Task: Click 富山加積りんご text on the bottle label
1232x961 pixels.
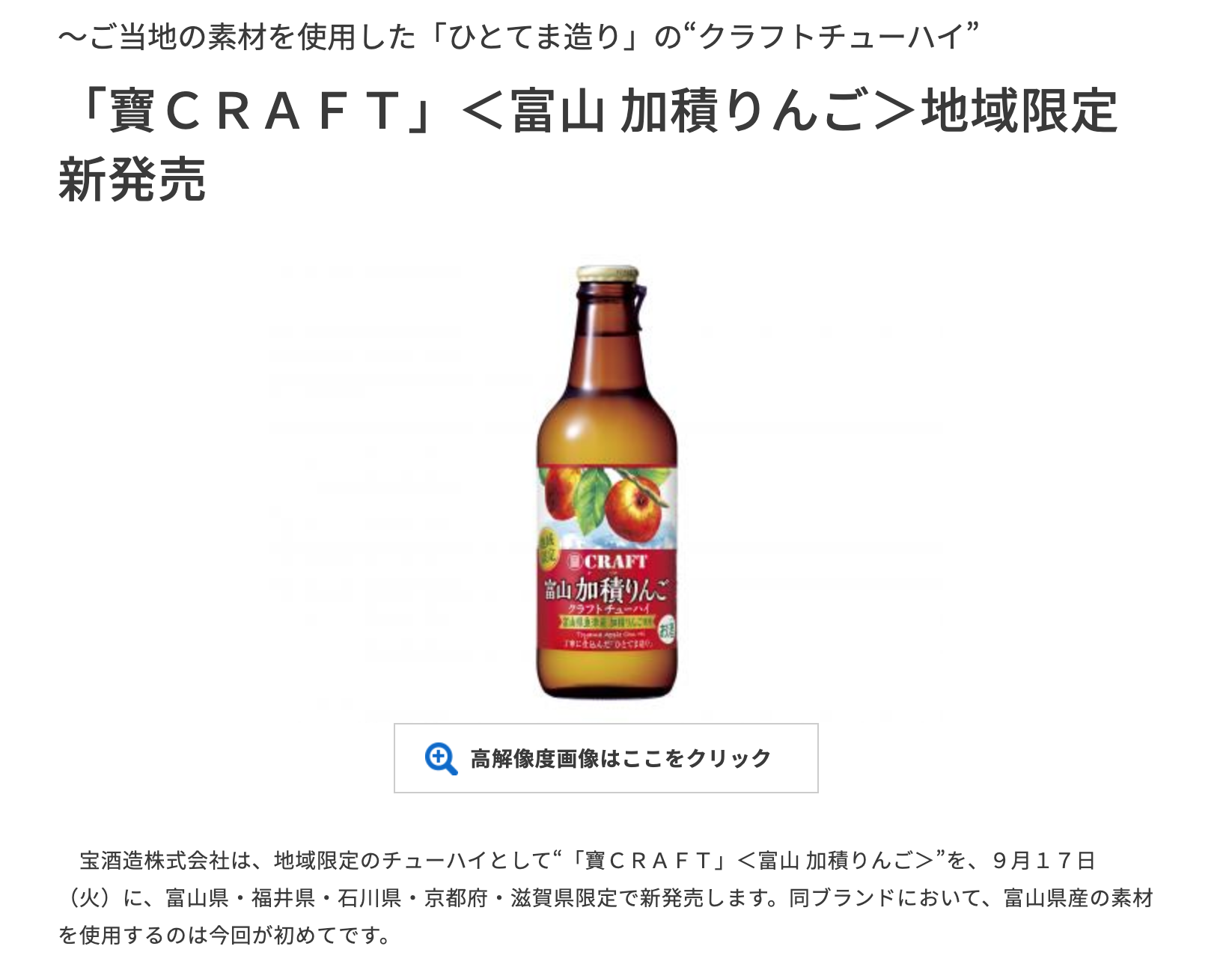Action: coord(607,589)
